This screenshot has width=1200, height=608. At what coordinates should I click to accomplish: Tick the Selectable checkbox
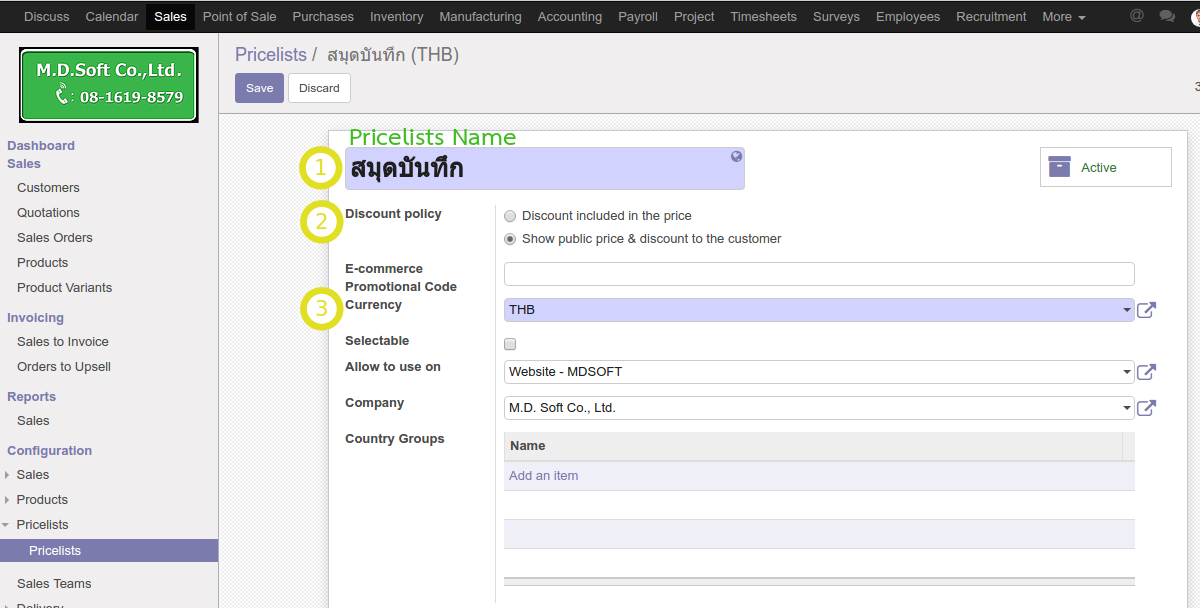pyautogui.click(x=511, y=344)
